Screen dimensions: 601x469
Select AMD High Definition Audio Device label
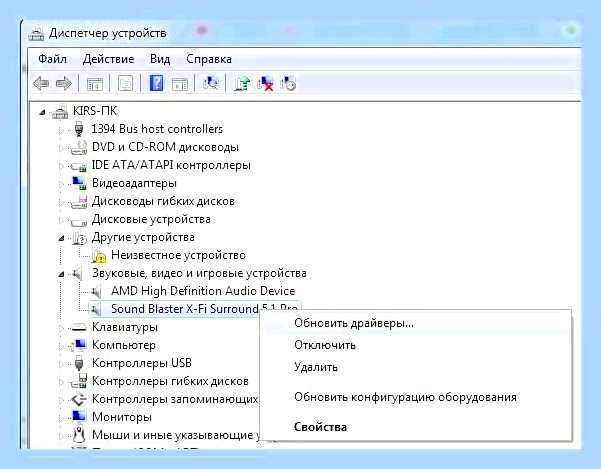coord(203,291)
